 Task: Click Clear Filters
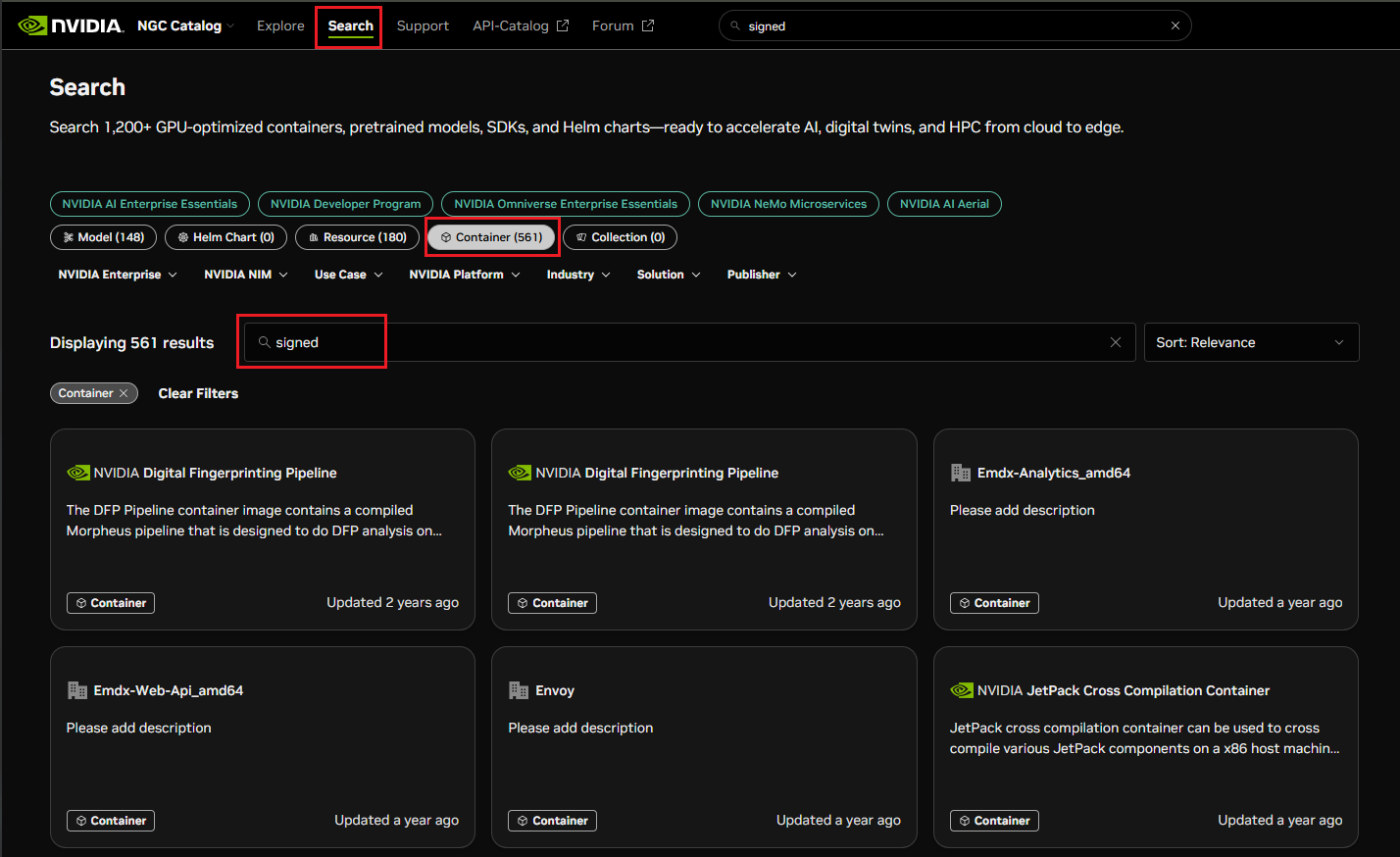pos(198,393)
